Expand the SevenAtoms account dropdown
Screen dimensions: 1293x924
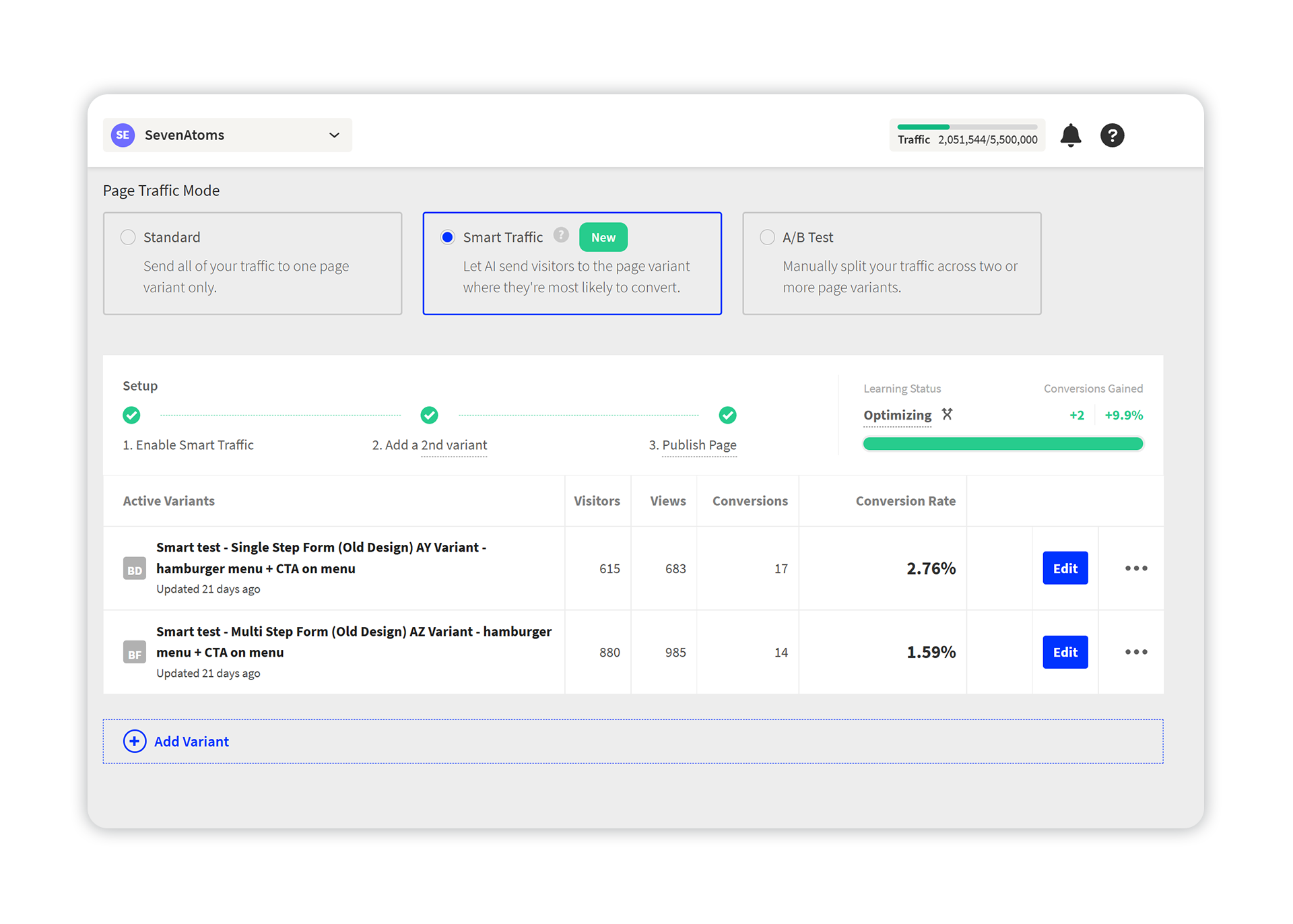click(x=333, y=135)
